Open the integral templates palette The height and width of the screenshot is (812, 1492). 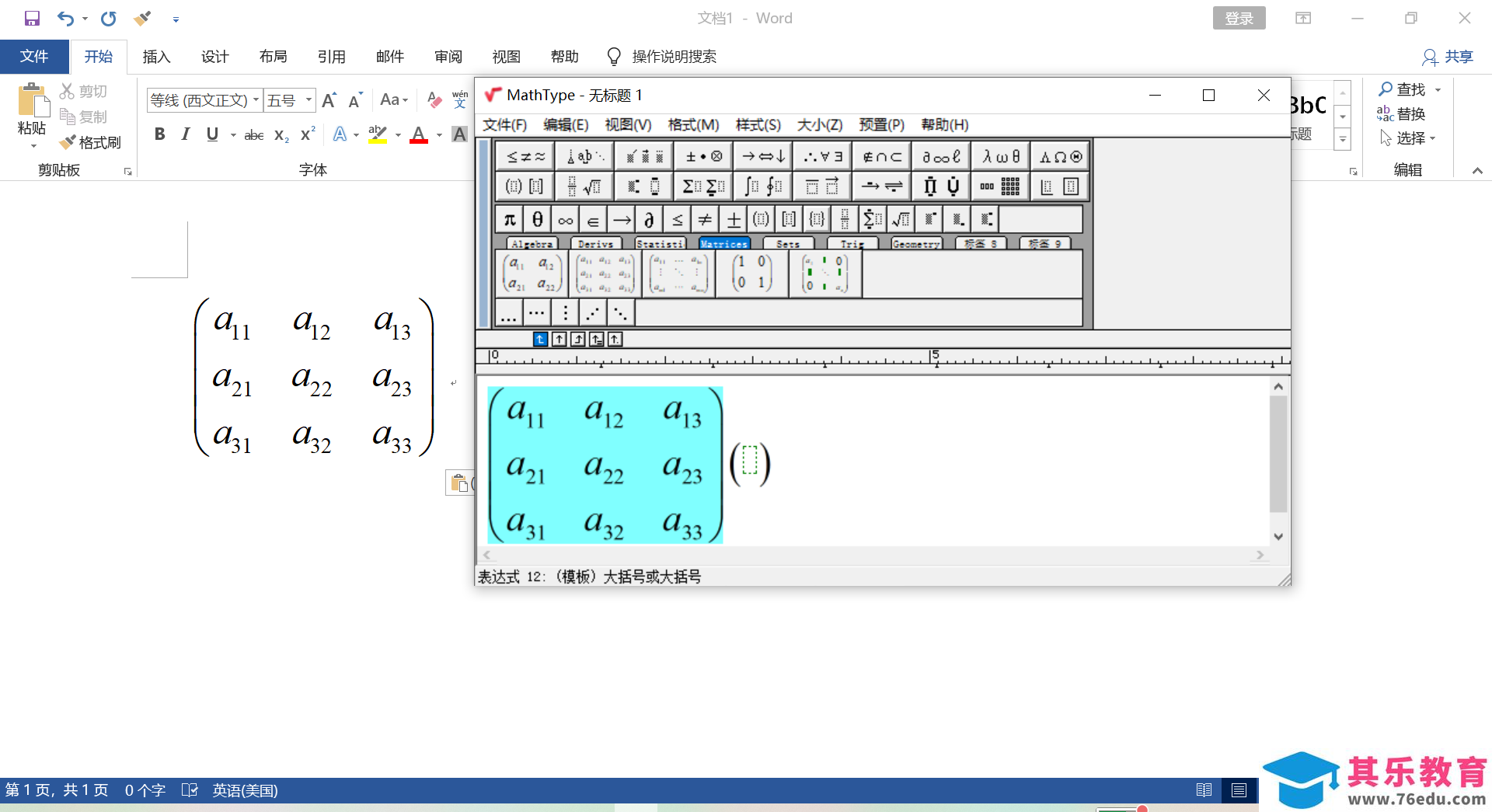(763, 186)
